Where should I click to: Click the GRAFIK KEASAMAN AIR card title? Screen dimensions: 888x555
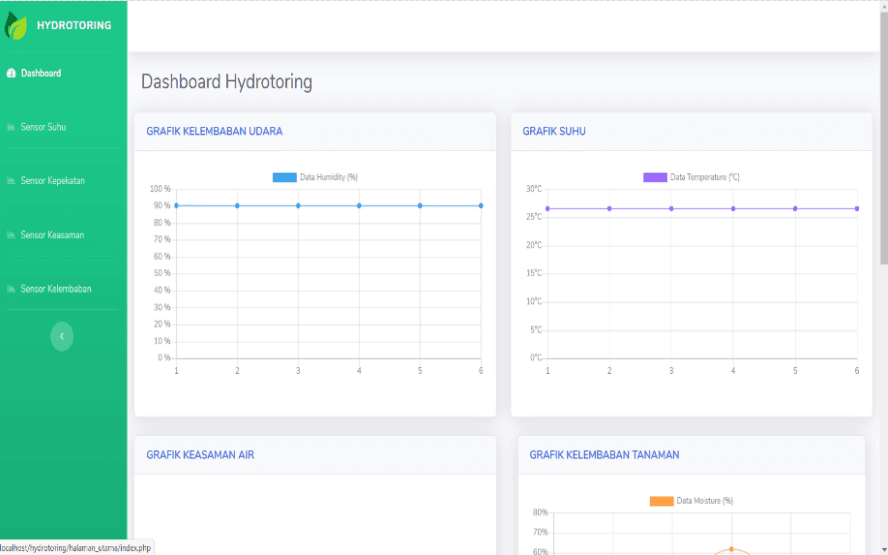tap(200, 455)
